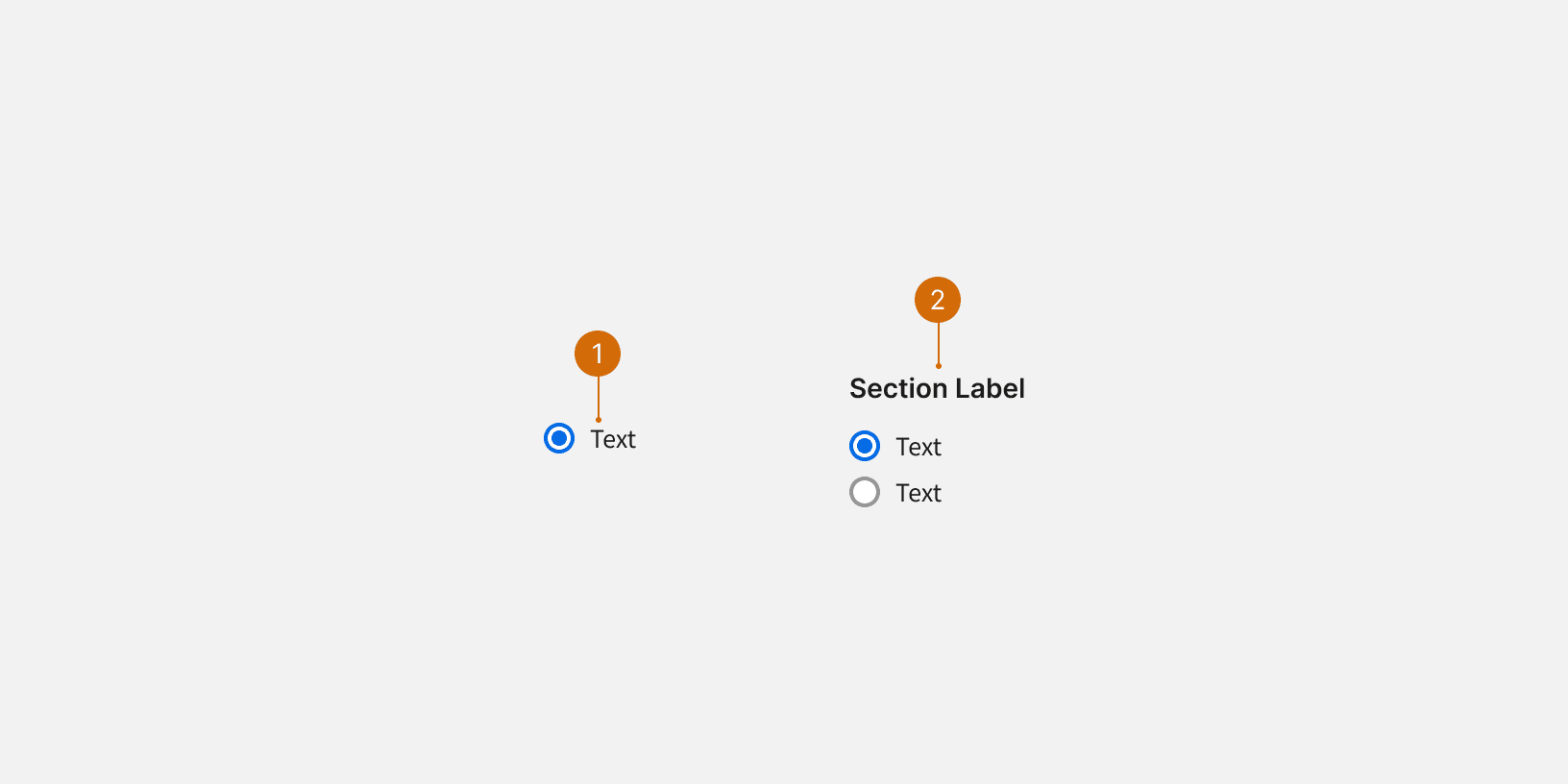Image resolution: width=1568 pixels, height=784 pixels.
Task: Pick the top radio option in the group
Action: coord(865,446)
